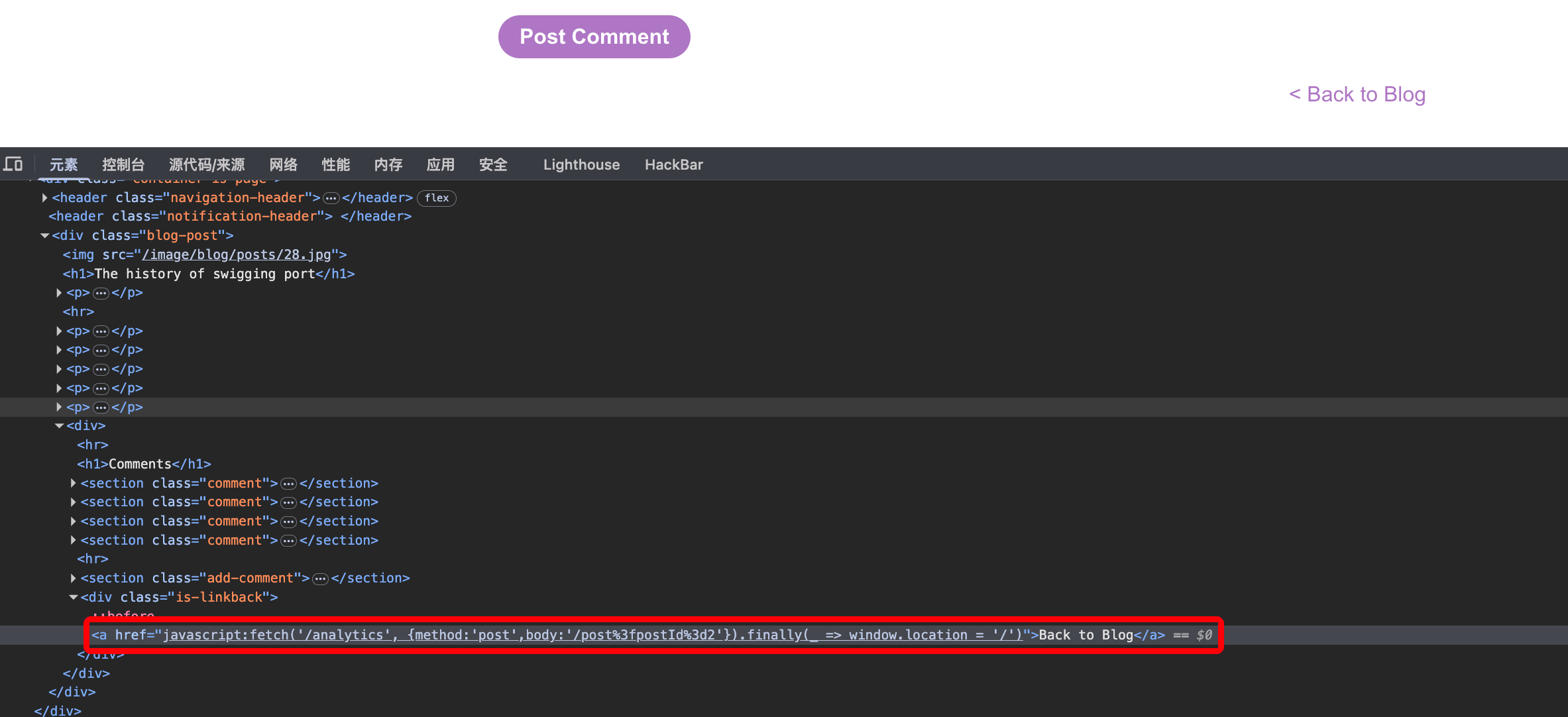Expand the add-comment section arrow

(x=74, y=579)
